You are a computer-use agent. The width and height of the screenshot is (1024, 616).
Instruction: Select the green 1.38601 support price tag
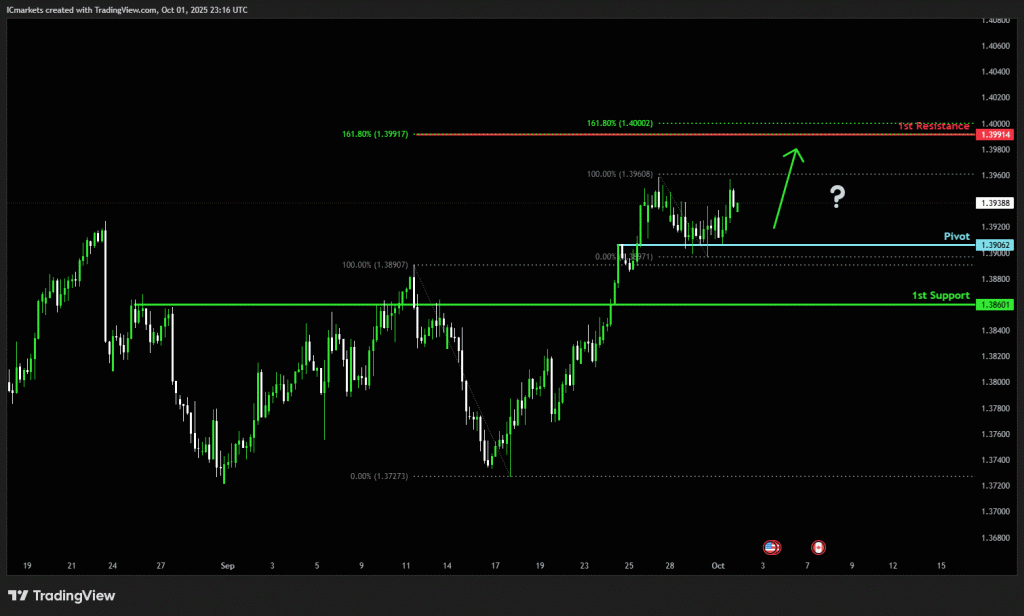[996, 304]
